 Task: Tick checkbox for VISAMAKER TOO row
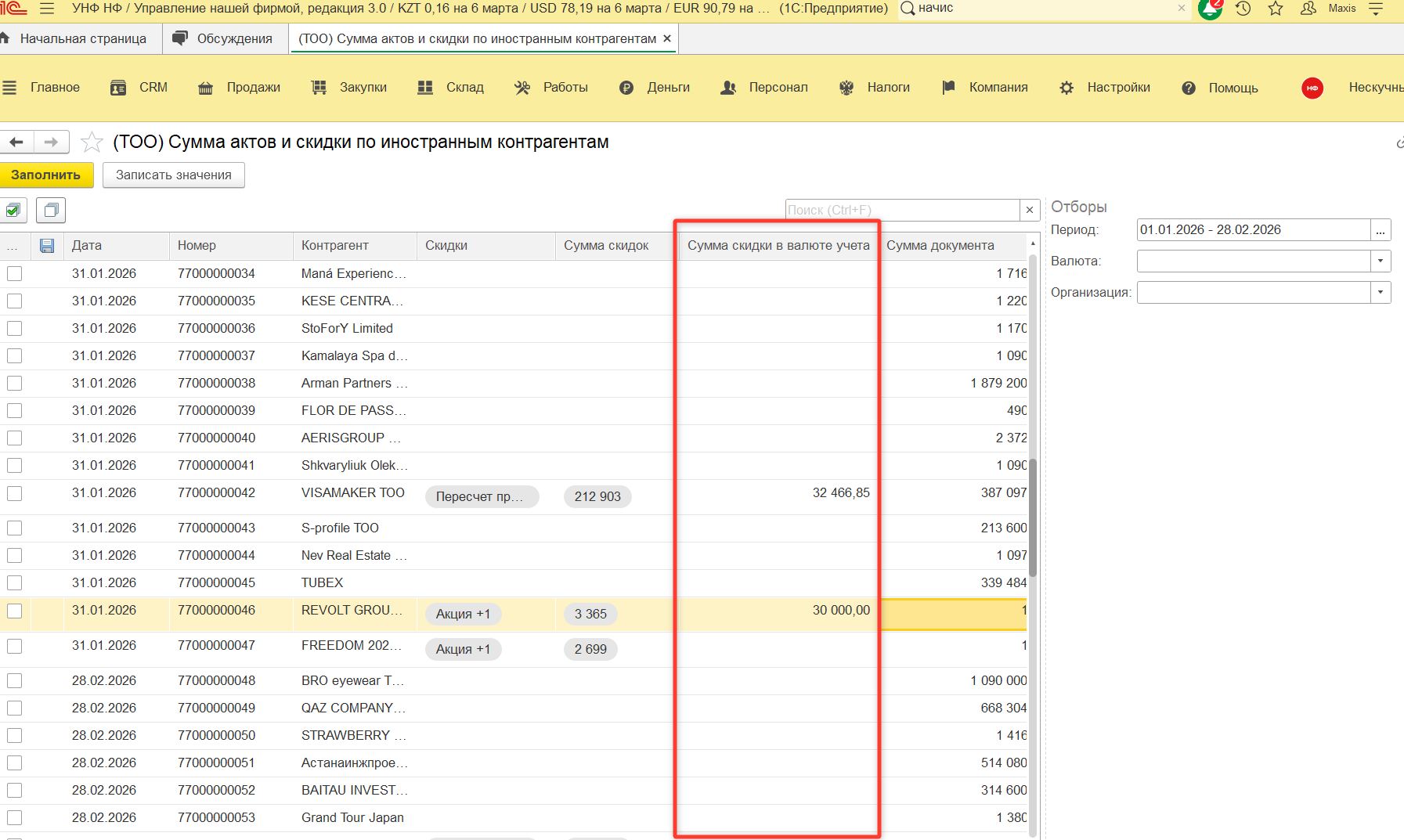[x=14, y=493]
